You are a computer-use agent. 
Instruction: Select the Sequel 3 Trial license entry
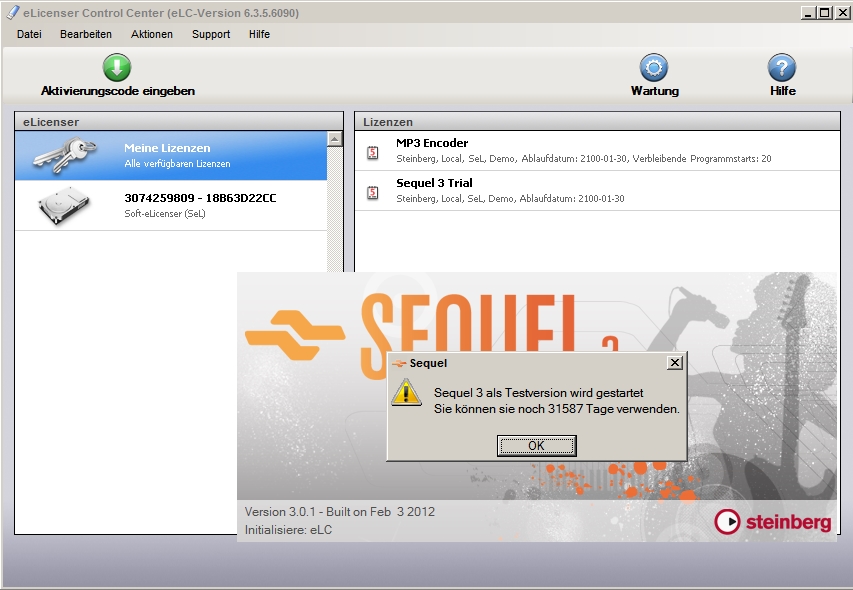[x=597, y=191]
